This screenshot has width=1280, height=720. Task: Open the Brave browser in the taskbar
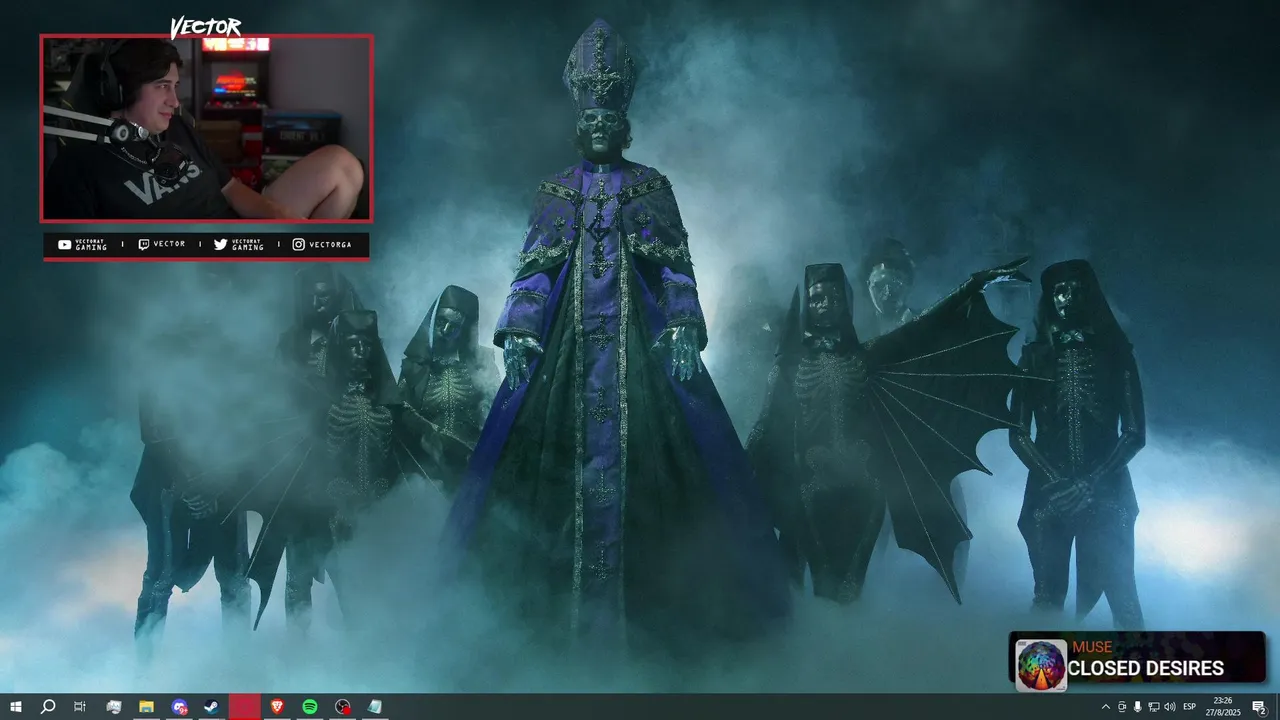point(277,707)
